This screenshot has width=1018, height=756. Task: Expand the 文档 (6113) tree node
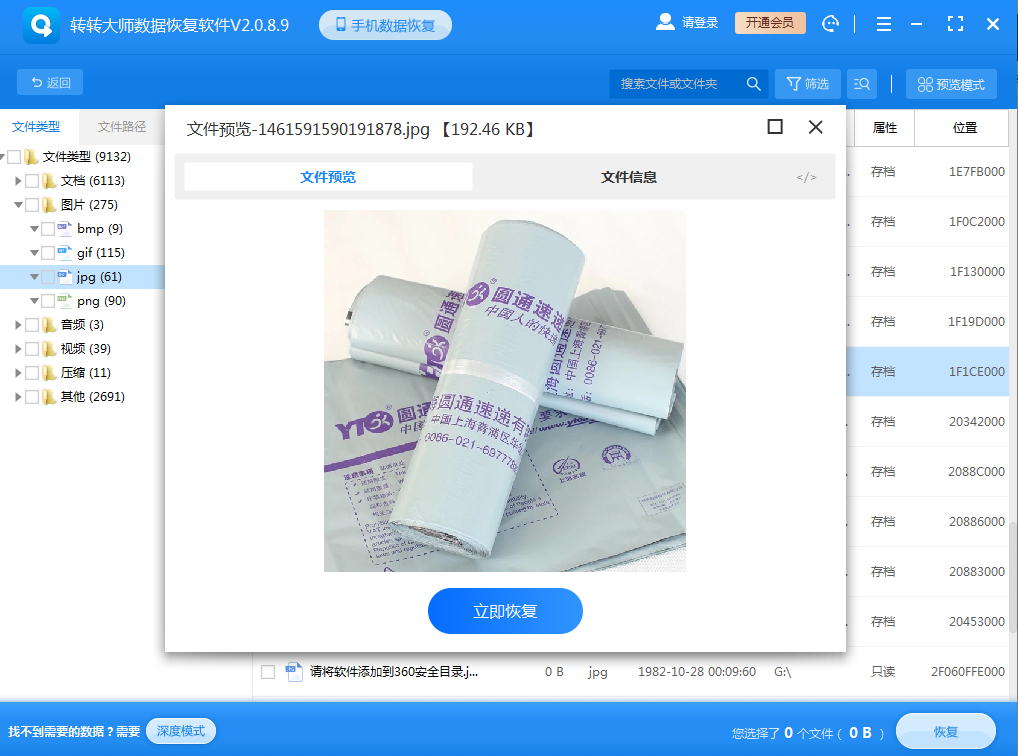point(17,180)
